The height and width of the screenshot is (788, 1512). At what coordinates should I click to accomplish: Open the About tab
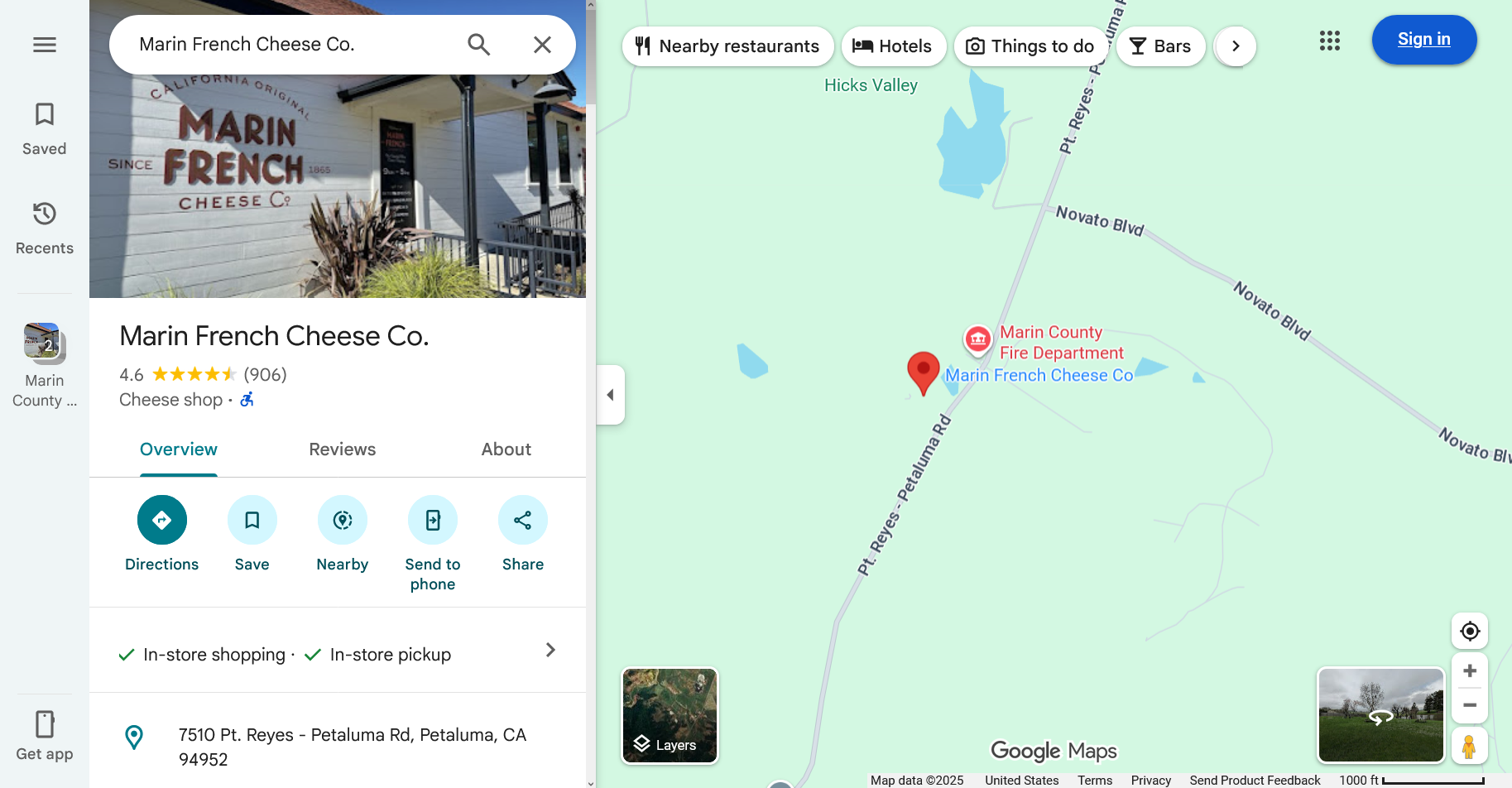[506, 449]
